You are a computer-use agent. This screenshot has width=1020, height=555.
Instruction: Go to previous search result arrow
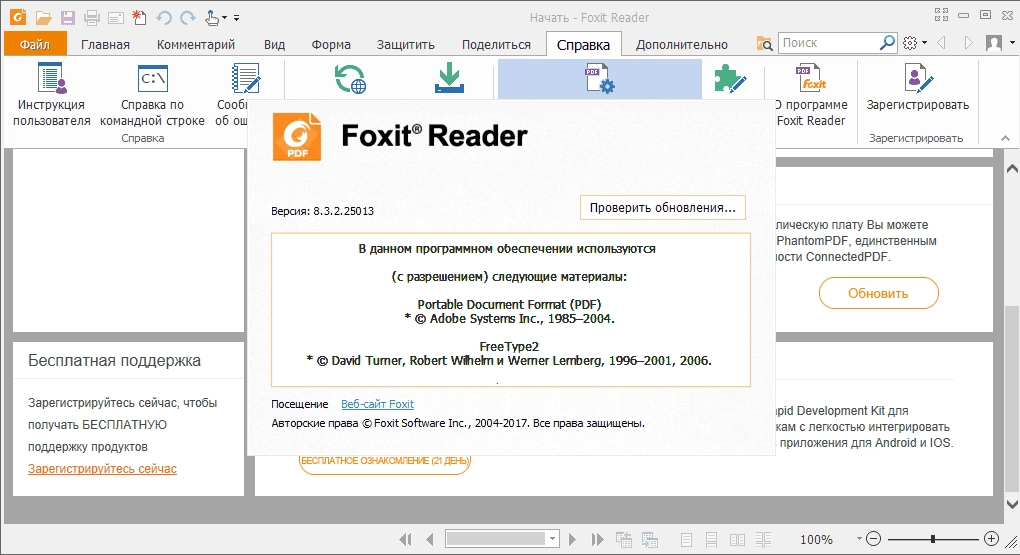pos(941,43)
